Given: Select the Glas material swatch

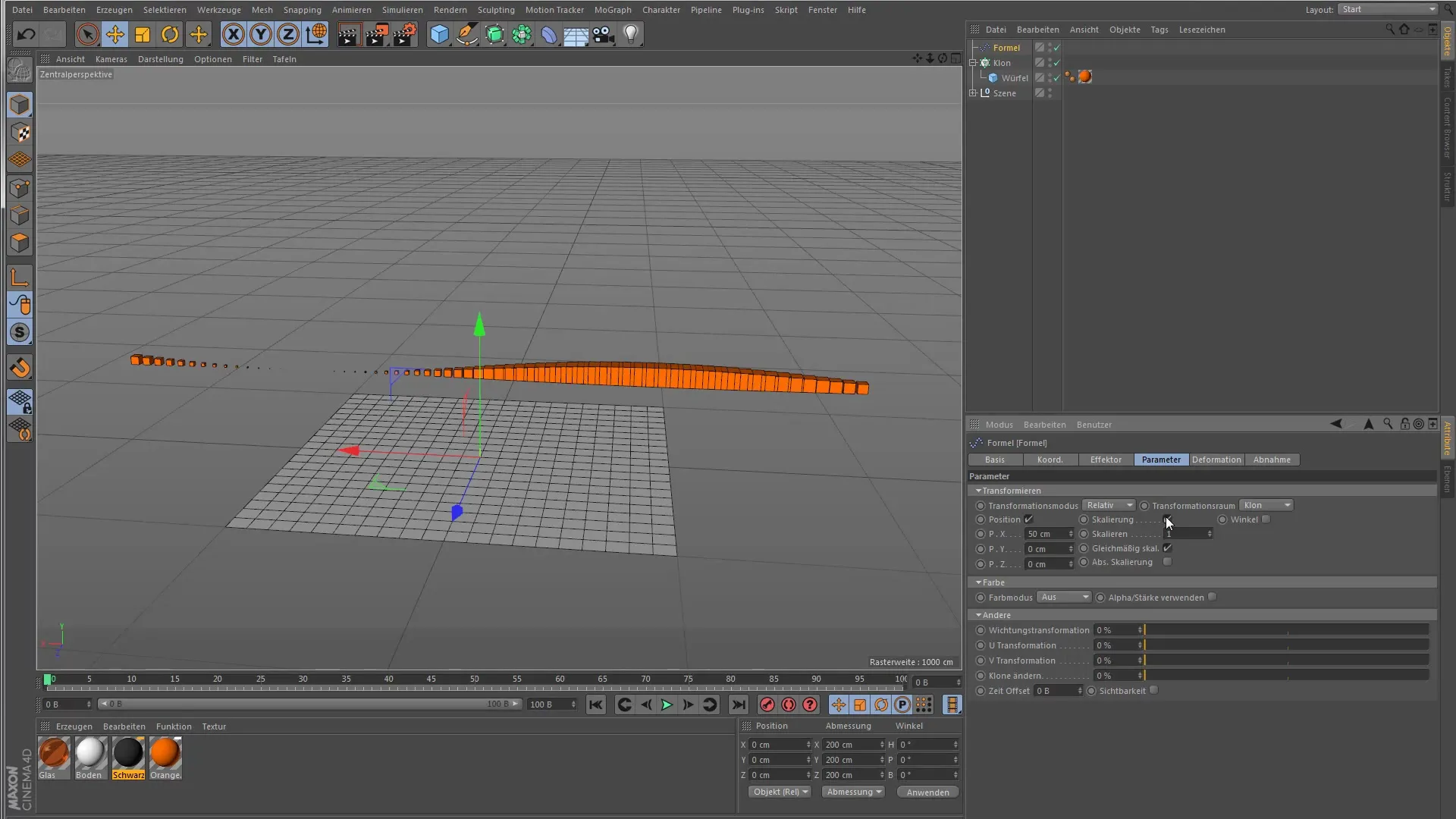Looking at the screenshot, I should tap(54, 753).
